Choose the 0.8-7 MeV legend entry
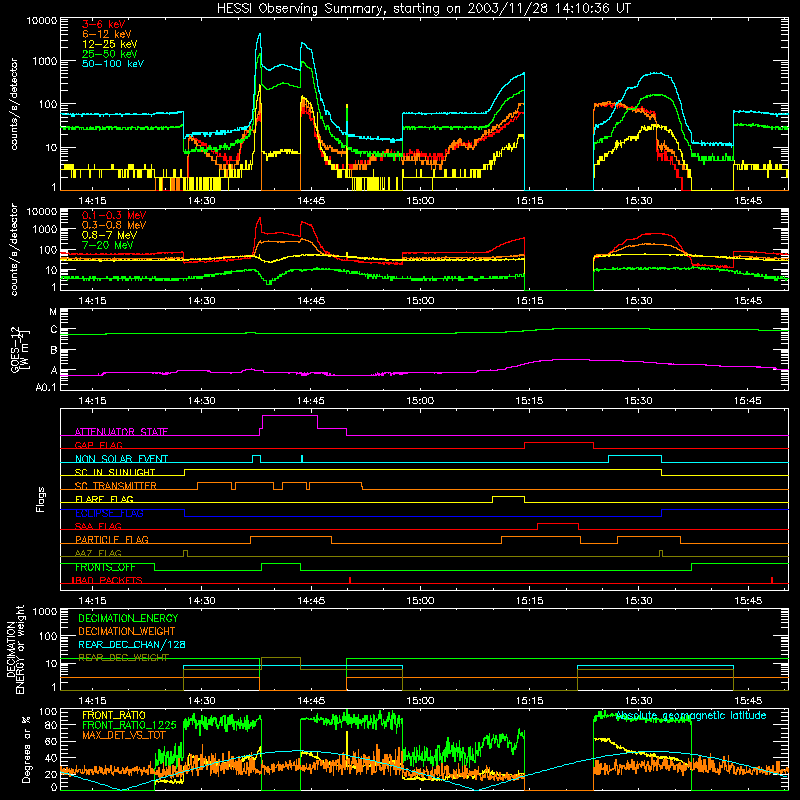Screen dimensions: 800x800 tap(109, 235)
